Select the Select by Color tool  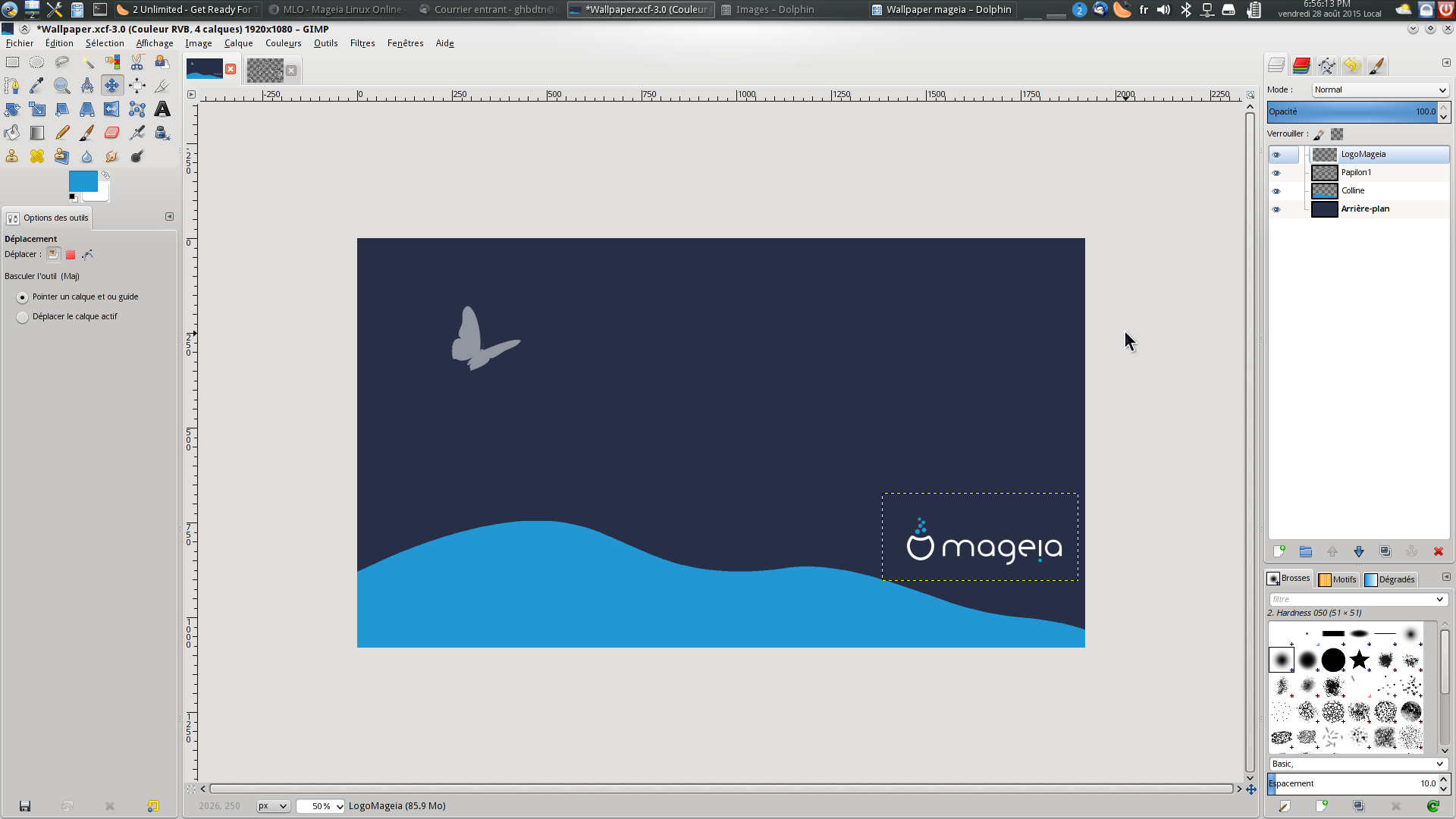coord(112,62)
